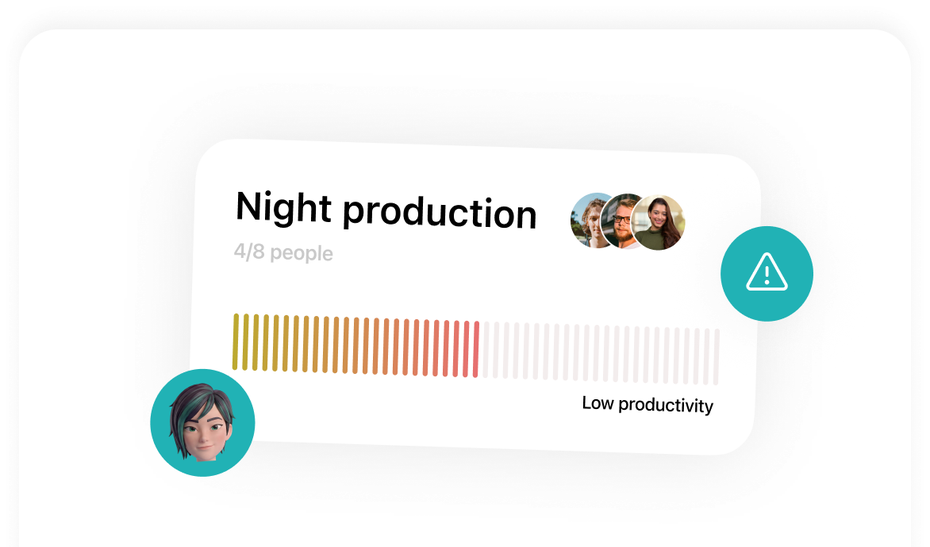Image resolution: width=930 pixels, height=547 pixels.
Task: Click the last red filled productivity bar
Action: [x=476, y=349]
